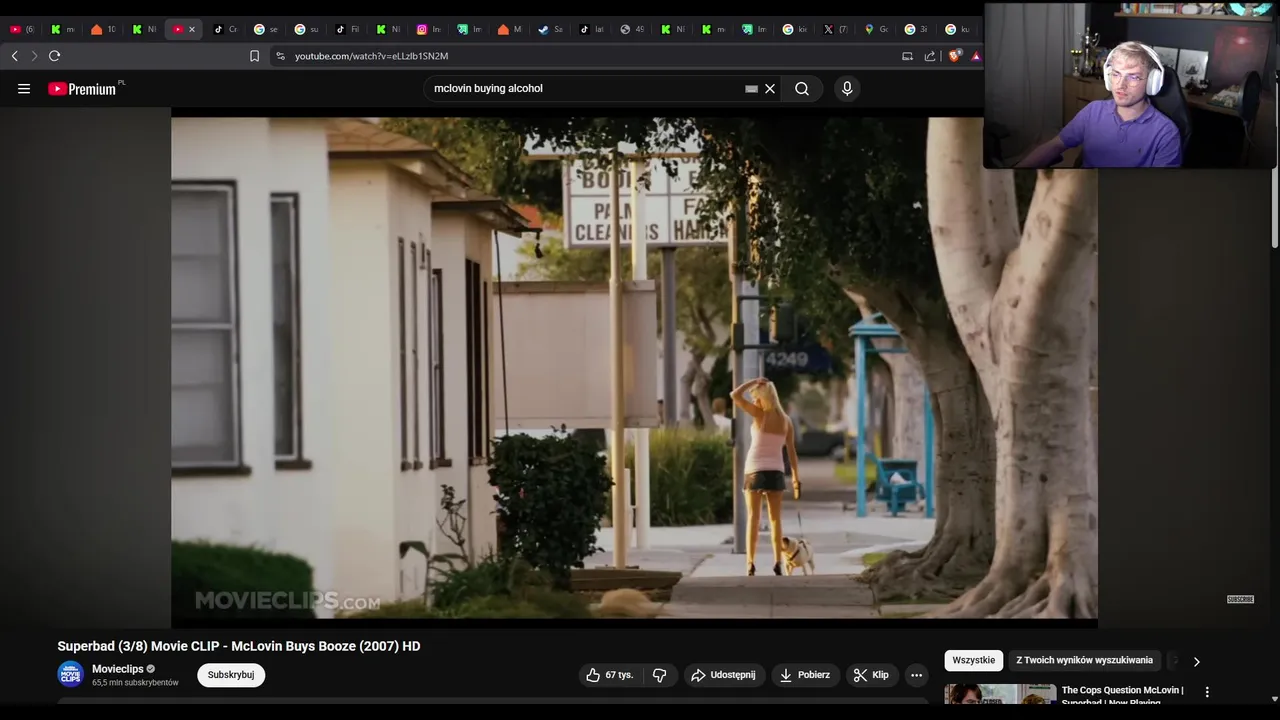Start voice search with microphone

(x=847, y=89)
